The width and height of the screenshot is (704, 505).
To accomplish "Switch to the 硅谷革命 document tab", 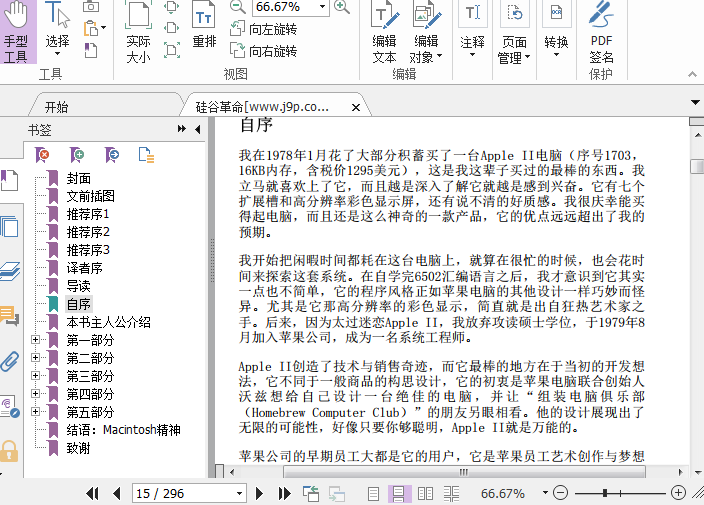I will (x=263, y=107).
